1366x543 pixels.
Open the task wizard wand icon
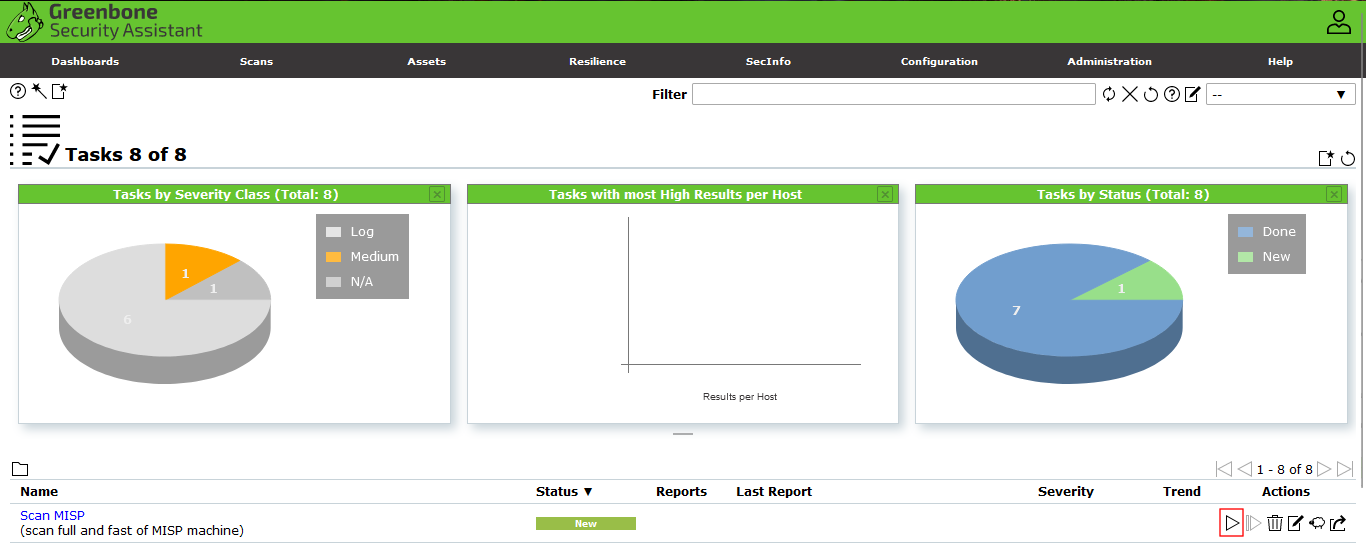click(x=39, y=91)
